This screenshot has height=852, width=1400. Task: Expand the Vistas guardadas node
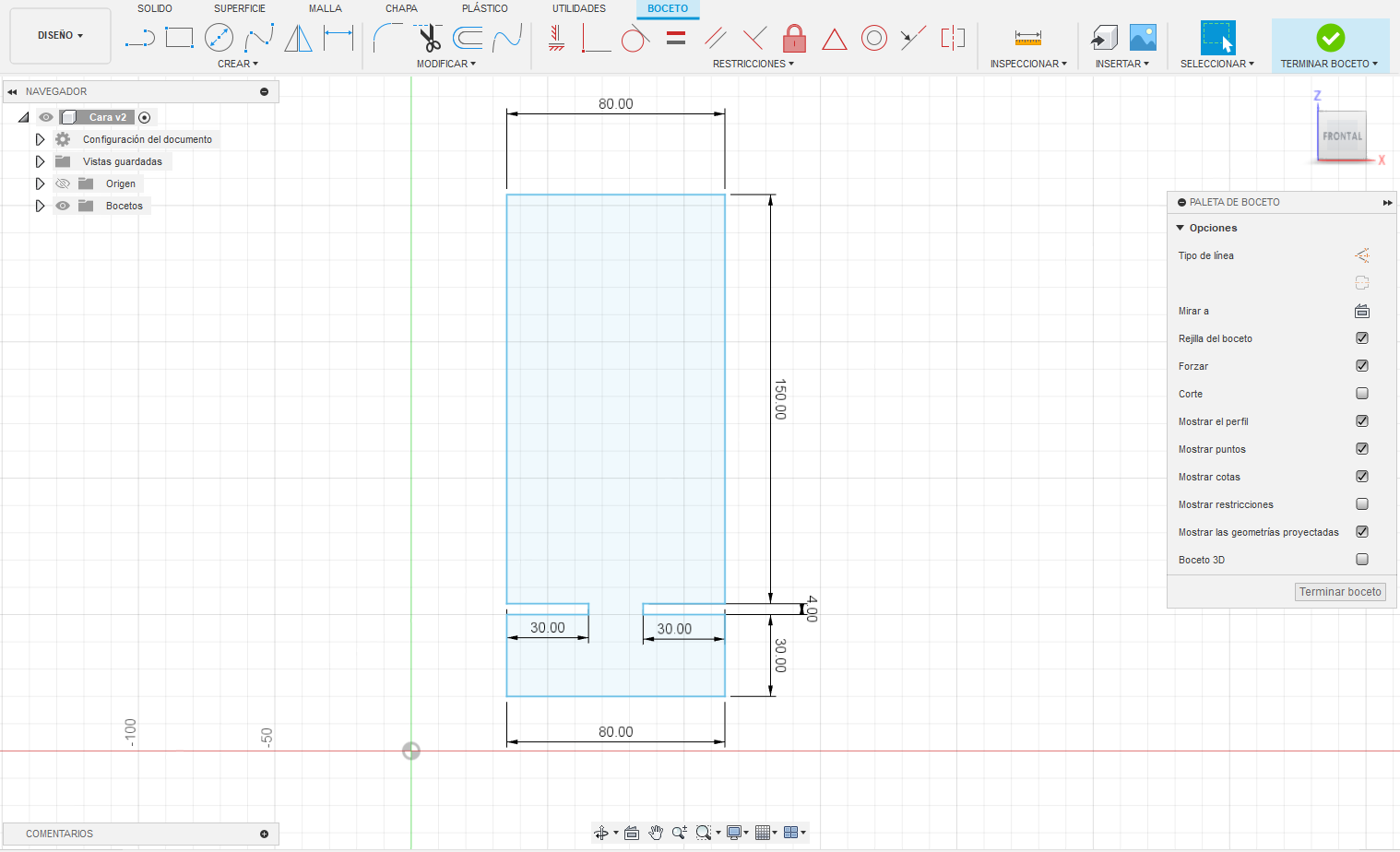tap(40, 161)
